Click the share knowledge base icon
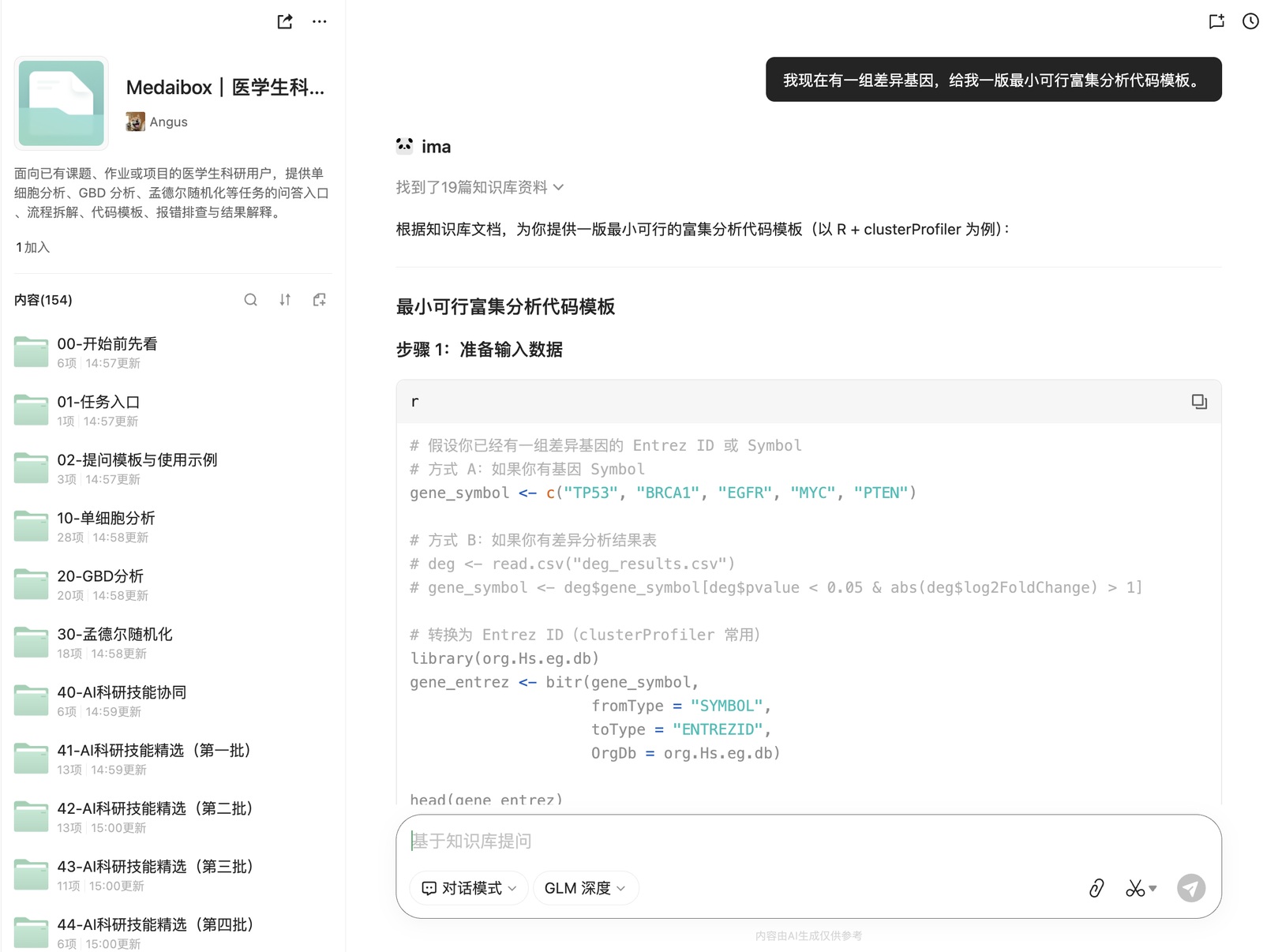Image resolution: width=1263 pixels, height=952 pixels. [x=285, y=21]
